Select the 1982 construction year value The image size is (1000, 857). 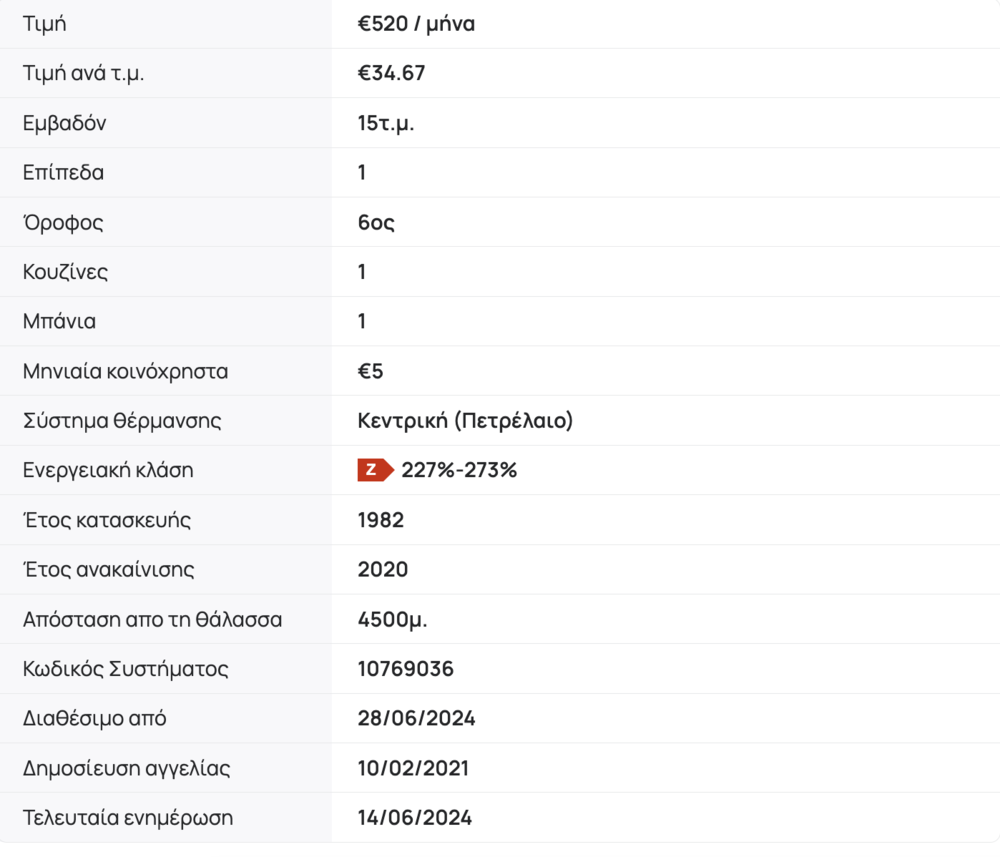(x=381, y=520)
